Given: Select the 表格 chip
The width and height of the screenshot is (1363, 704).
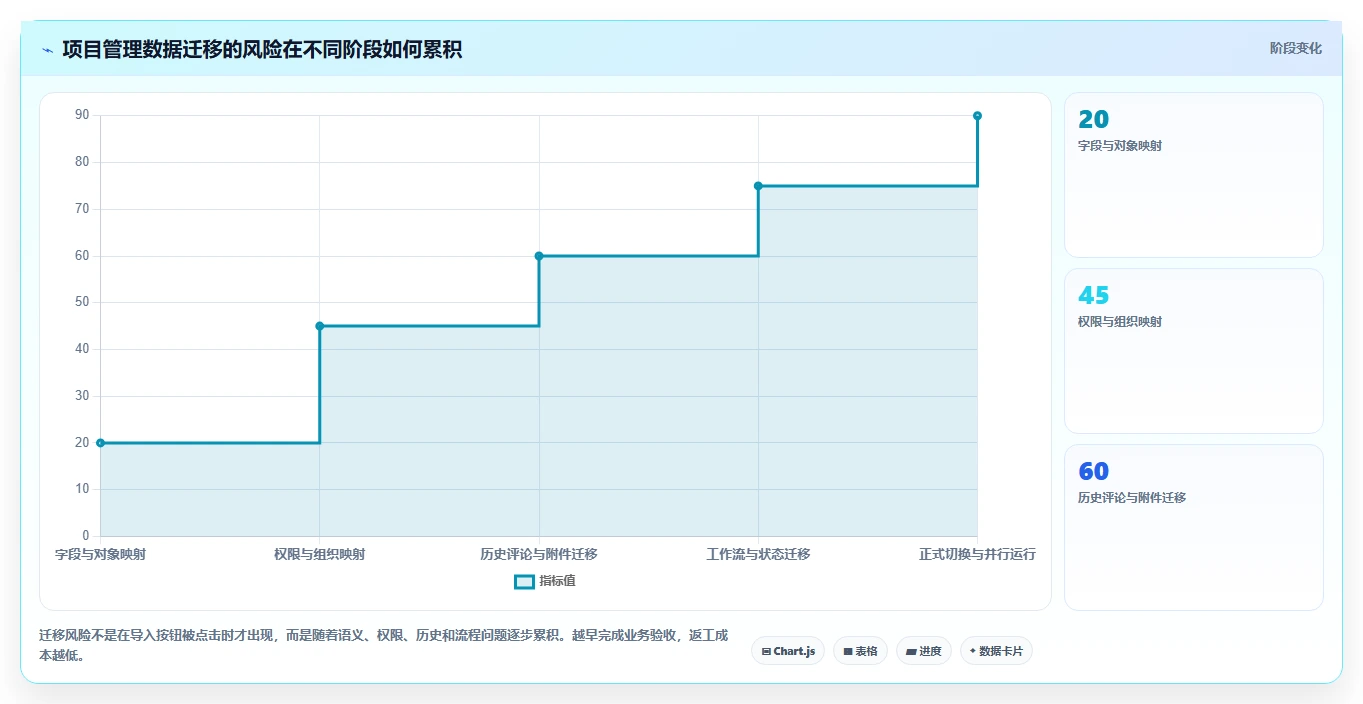Looking at the screenshot, I should [861, 651].
